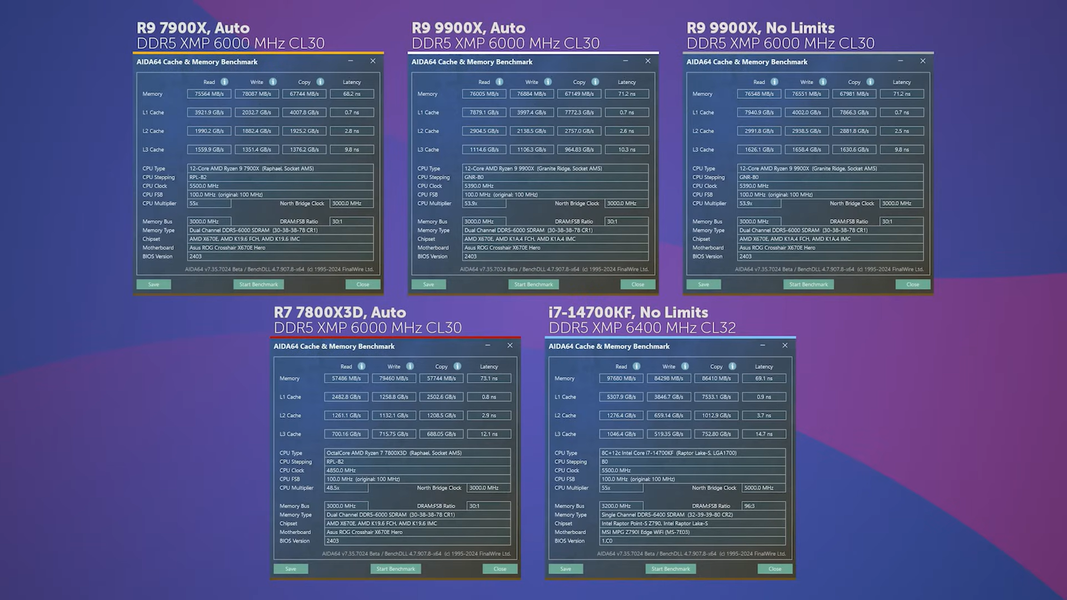
Task: Click North Bridge Clock value "5000.0 MHz"
Action: [764, 488]
